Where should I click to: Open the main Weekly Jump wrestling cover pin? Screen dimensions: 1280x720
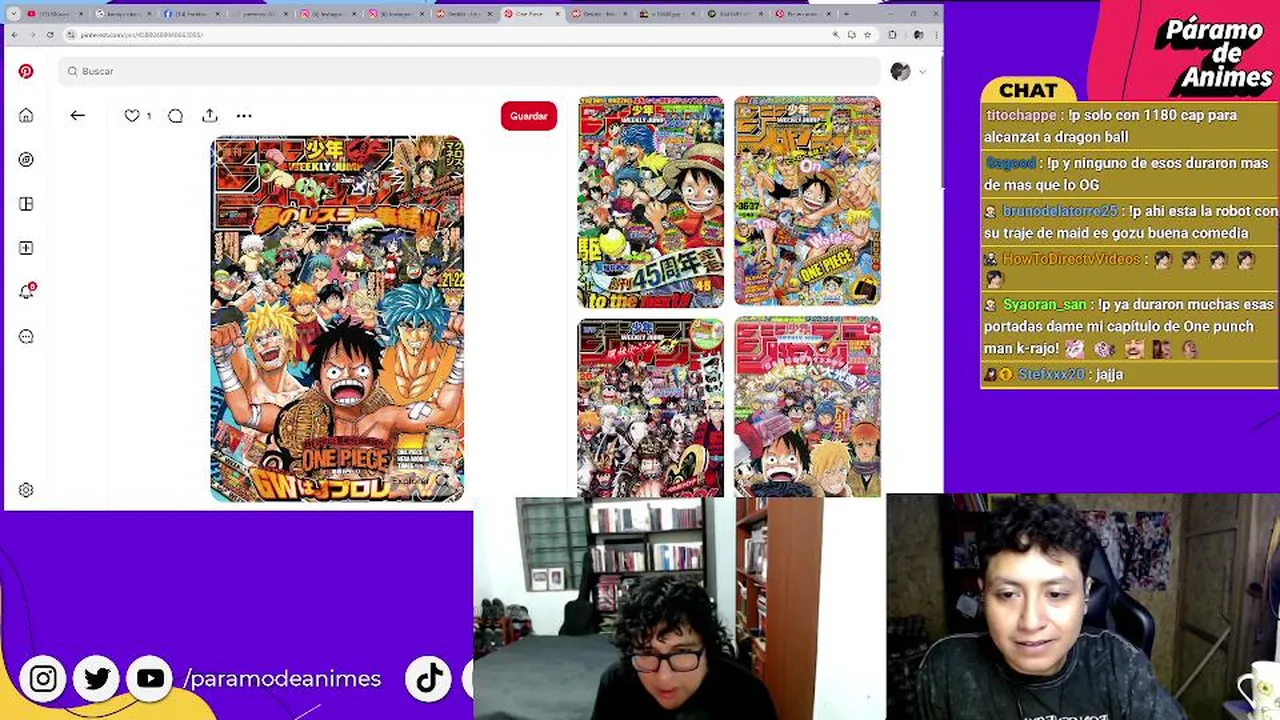(x=337, y=319)
